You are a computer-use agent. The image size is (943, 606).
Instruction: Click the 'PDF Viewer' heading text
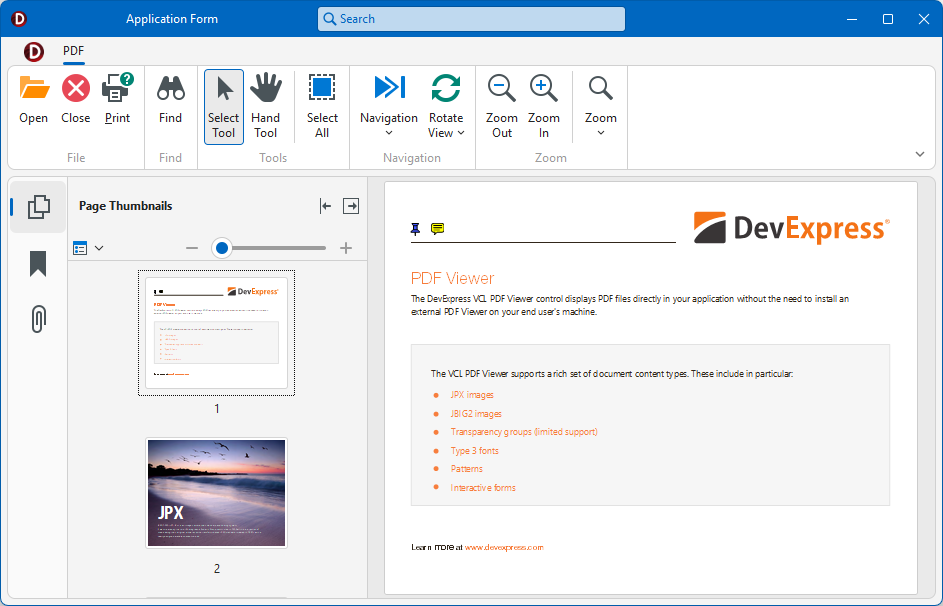(x=452, y=278)
